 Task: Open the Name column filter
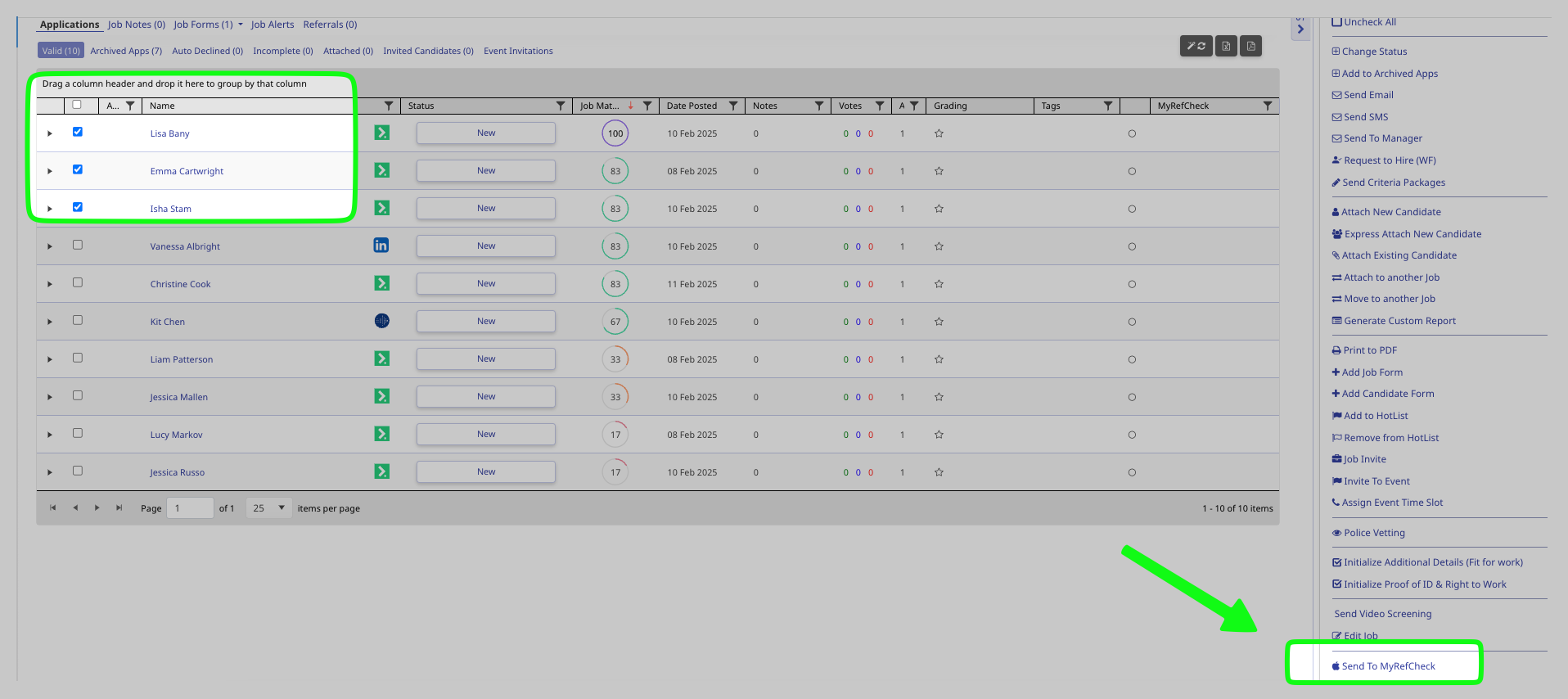pos(389,106)
